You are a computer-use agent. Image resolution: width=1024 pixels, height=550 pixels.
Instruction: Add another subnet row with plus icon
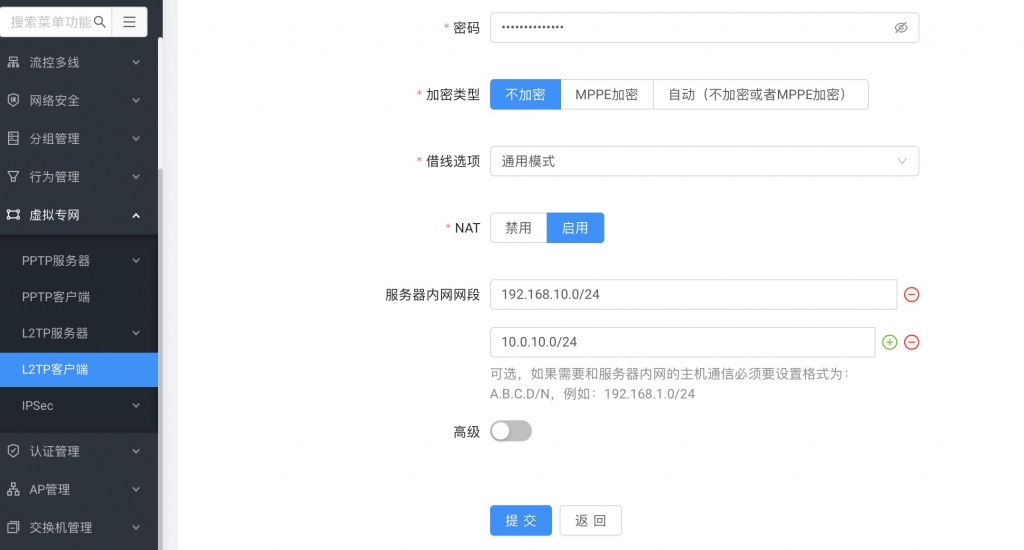pos(889,342)
